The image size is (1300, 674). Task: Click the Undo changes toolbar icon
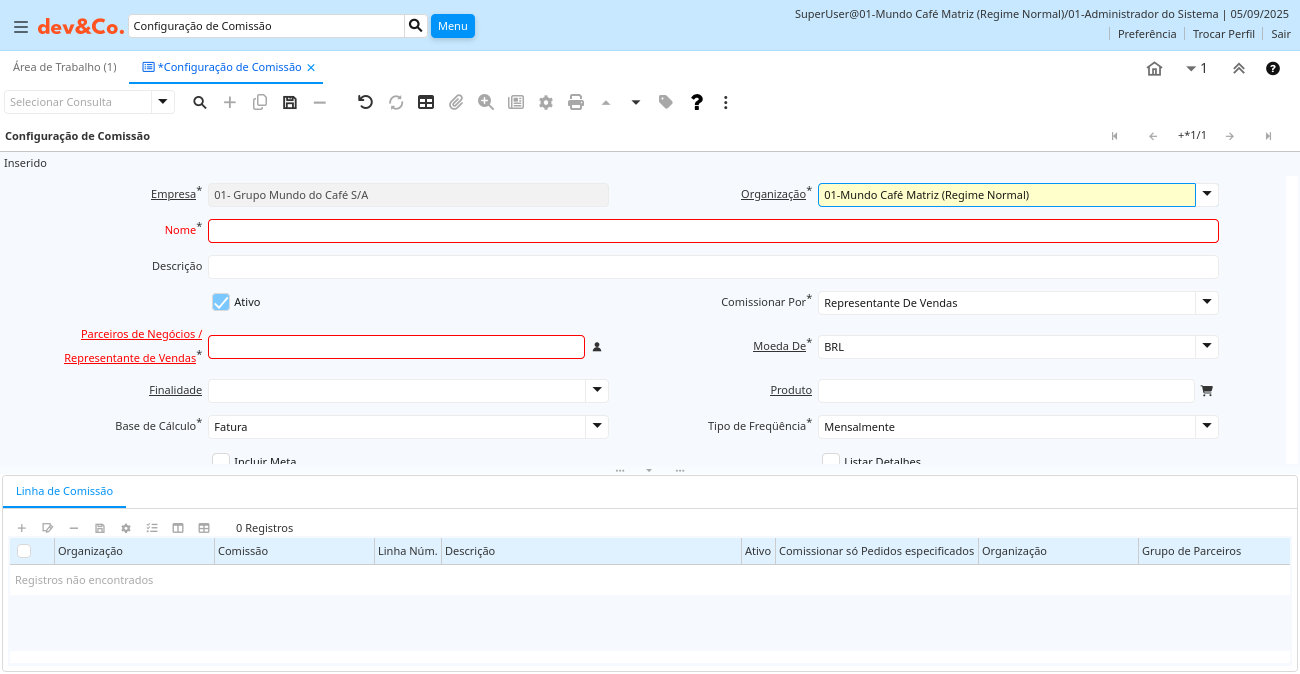coord(365,102)
